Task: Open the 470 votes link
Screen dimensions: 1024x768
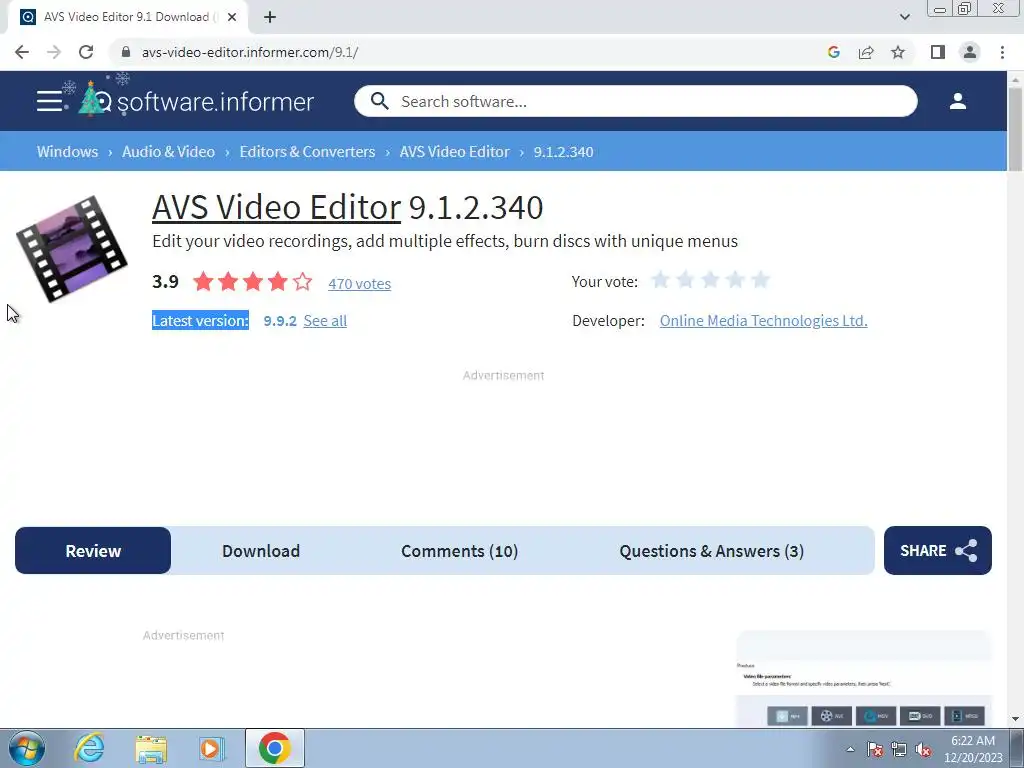Action: 359,283
